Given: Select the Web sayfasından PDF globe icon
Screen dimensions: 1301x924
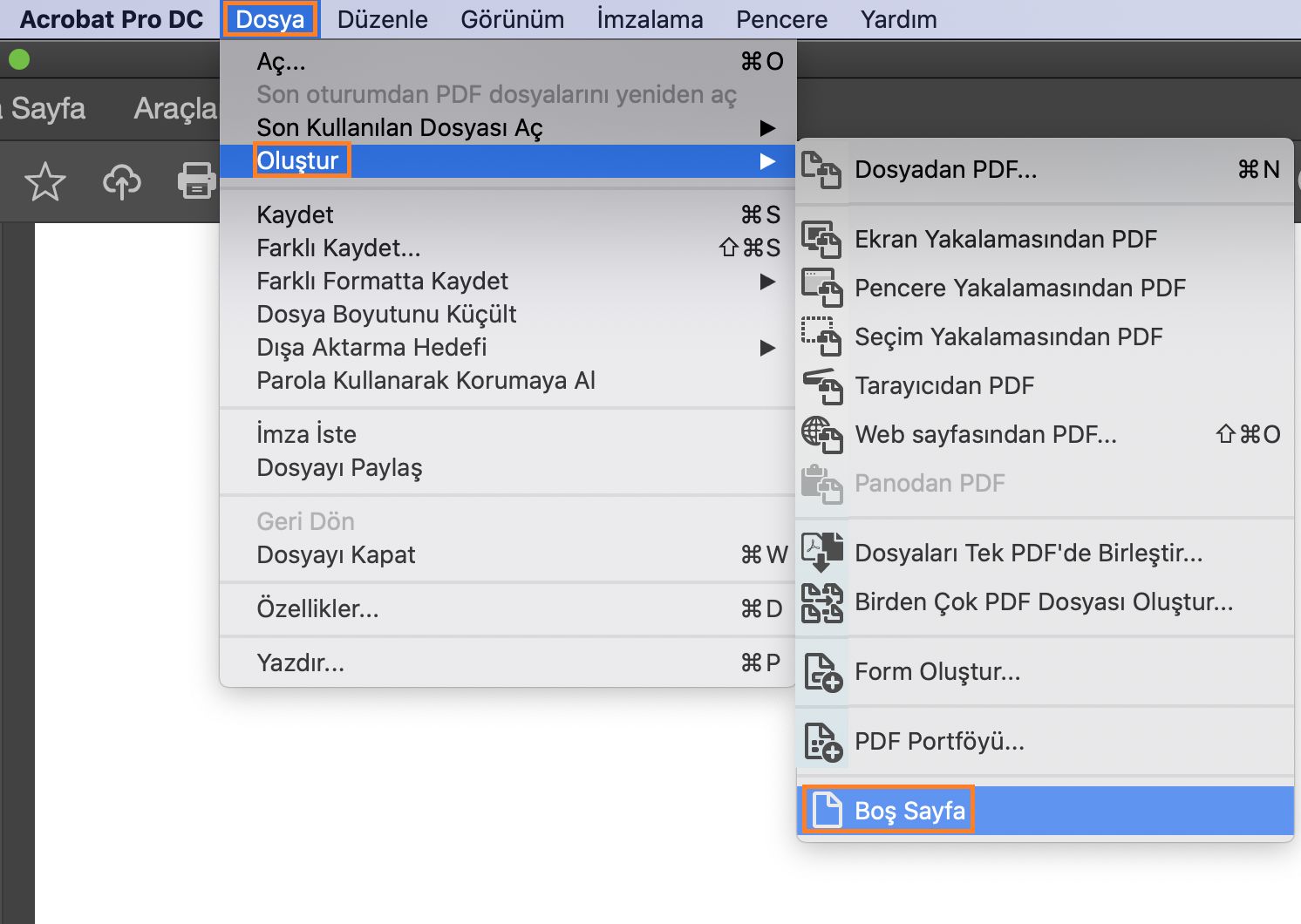Looking at the screenshot, I should tap(821, 435).
